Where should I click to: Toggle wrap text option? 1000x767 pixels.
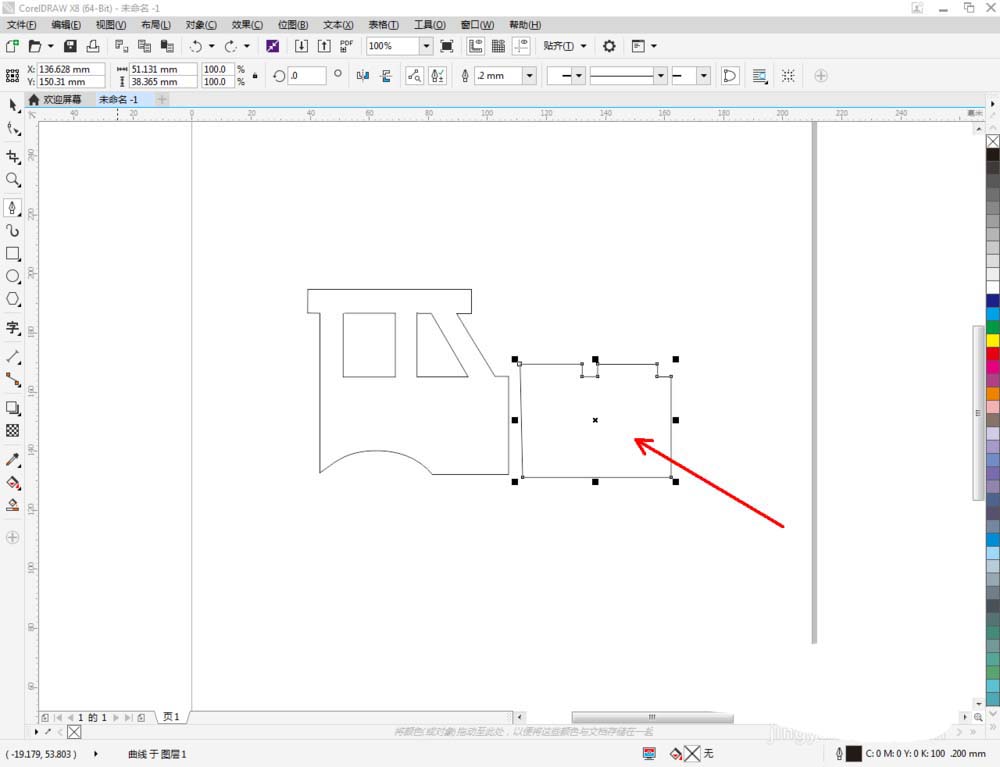[x=759, y=76]
